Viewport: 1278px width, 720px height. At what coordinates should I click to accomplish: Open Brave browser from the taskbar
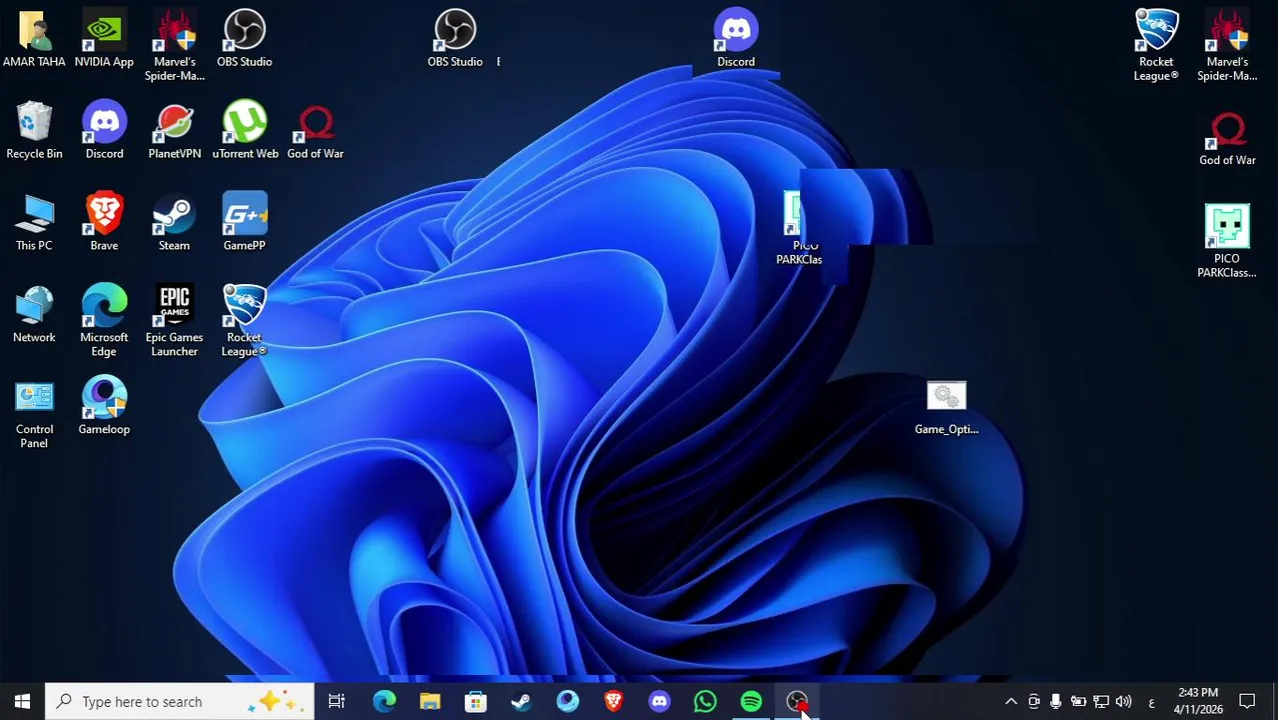tap(613, 702)
